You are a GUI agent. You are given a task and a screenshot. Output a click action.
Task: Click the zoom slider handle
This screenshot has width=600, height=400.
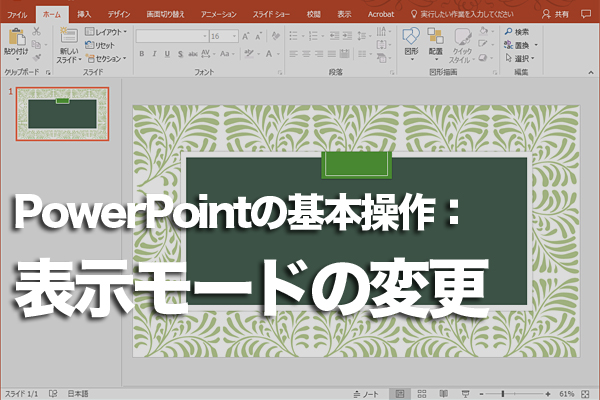502,394
